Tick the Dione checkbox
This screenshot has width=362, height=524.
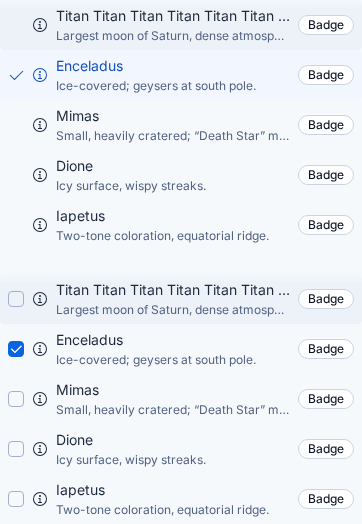pos(16,449)
